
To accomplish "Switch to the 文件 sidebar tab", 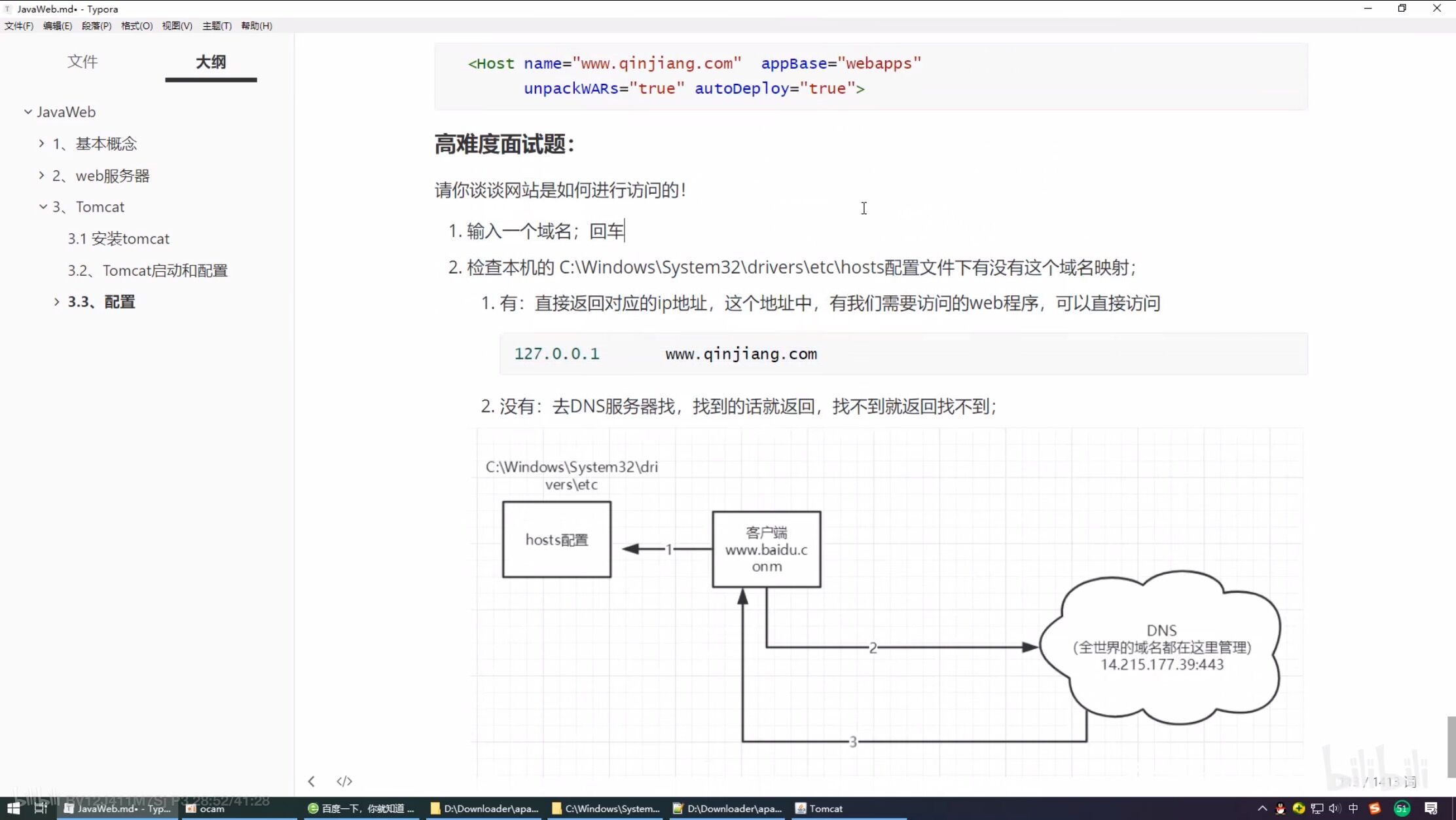I will pos(82,62).
